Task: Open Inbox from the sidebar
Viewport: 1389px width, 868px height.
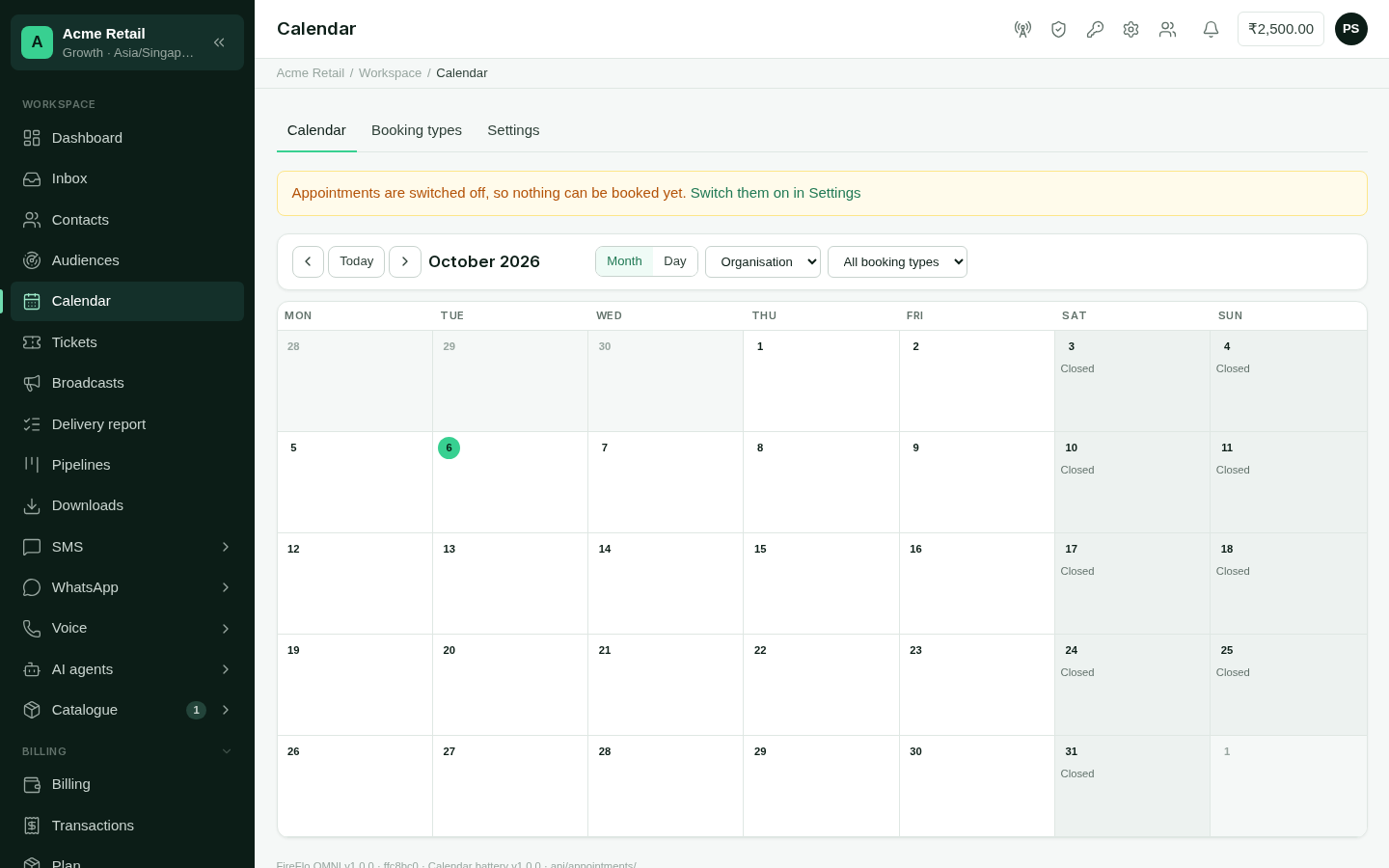Action: [127, 178]
